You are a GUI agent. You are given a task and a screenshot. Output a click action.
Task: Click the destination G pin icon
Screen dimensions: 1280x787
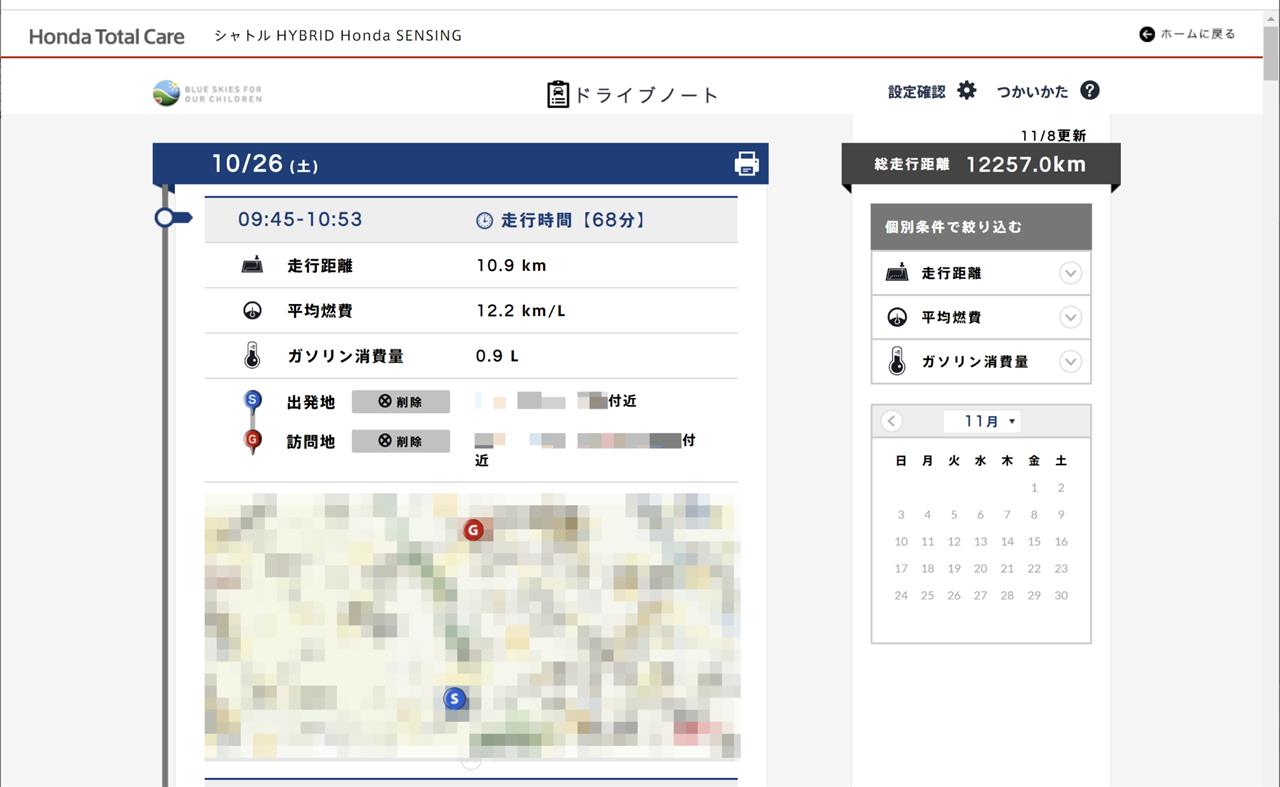[252, 442]
